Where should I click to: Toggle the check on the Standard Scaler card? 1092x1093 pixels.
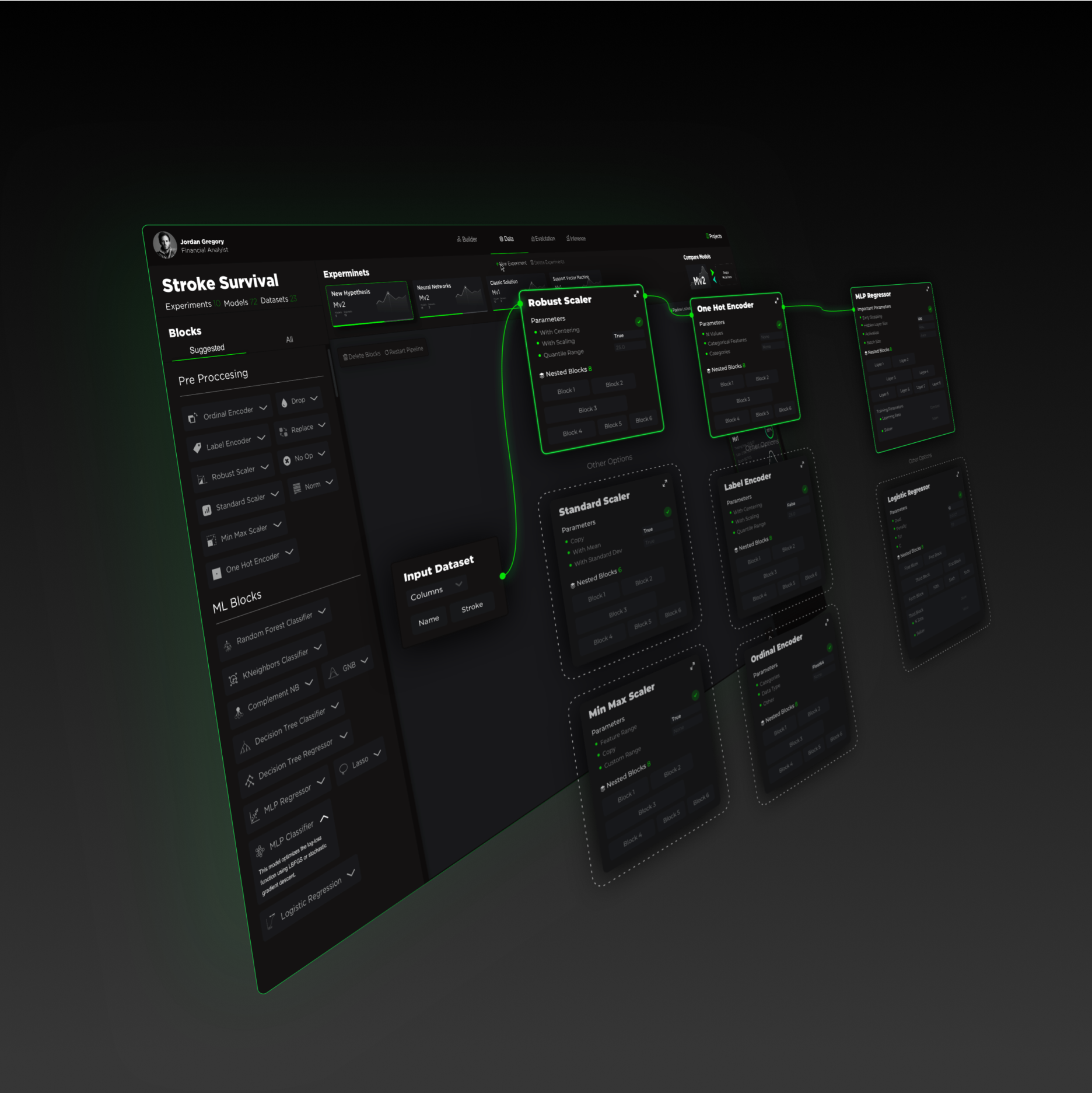(667, 512)
